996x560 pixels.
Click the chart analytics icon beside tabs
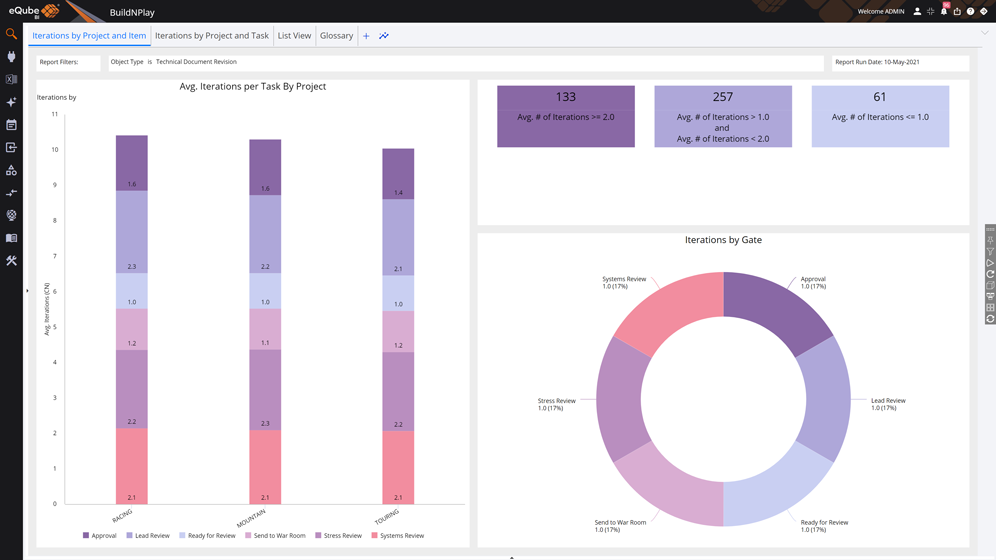coord(384,36)
